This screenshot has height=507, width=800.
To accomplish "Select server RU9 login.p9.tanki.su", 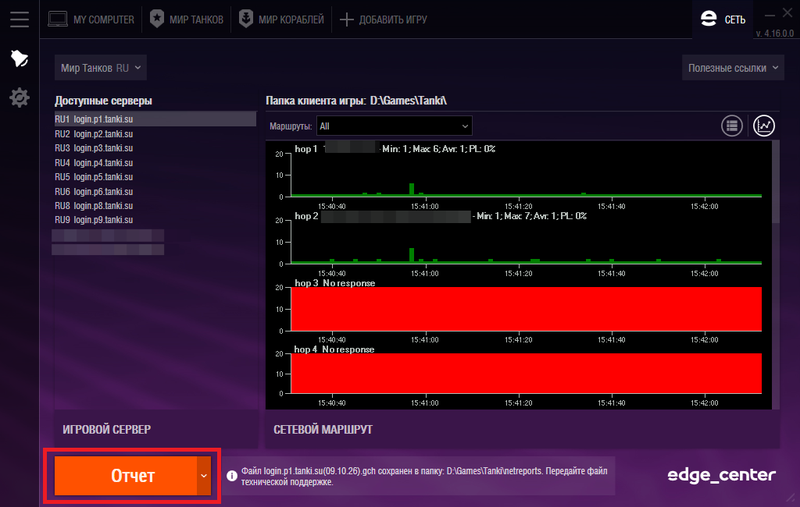I will click(155, 220).
